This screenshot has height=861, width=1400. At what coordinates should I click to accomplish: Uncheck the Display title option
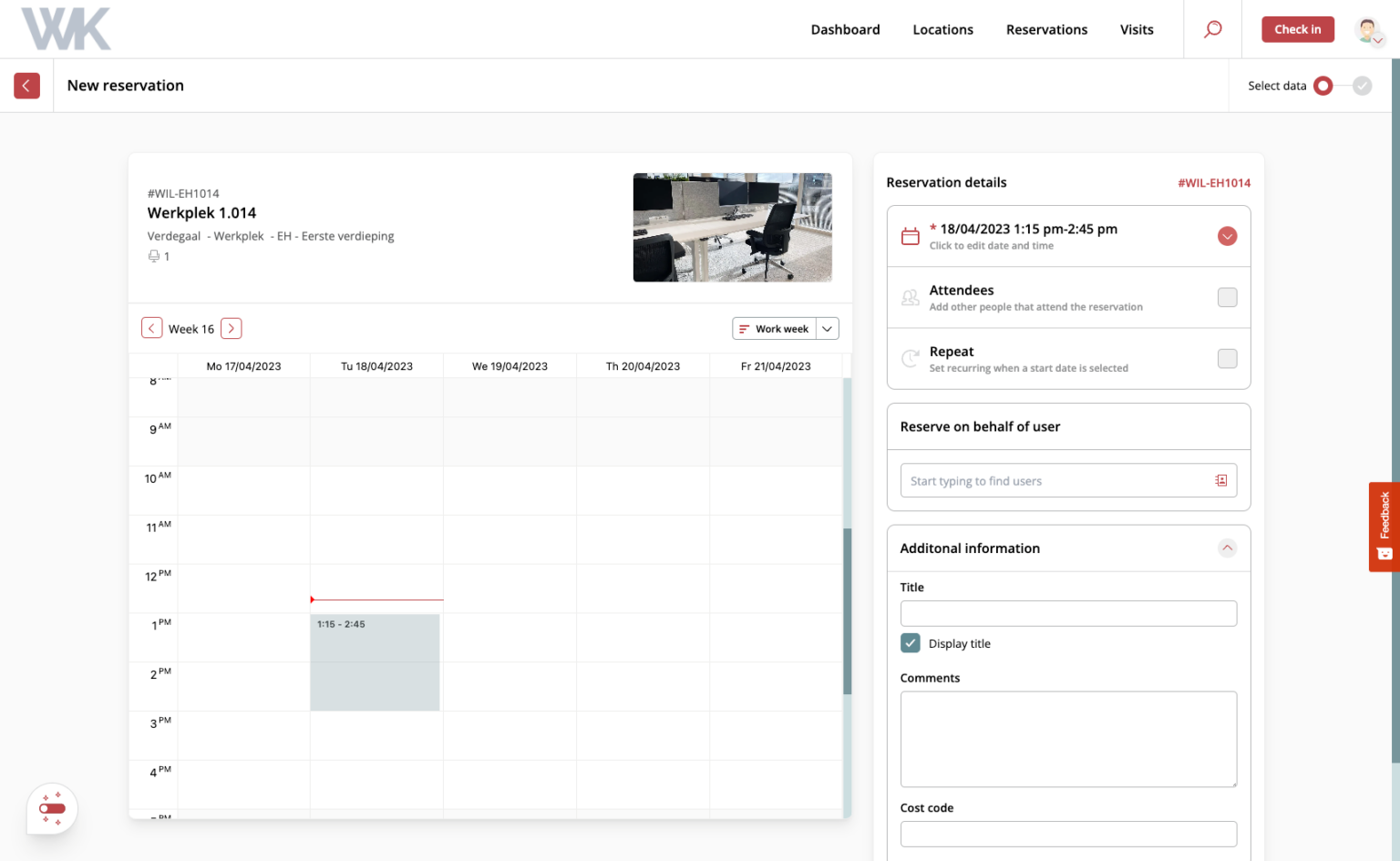[x=910, y=642]
